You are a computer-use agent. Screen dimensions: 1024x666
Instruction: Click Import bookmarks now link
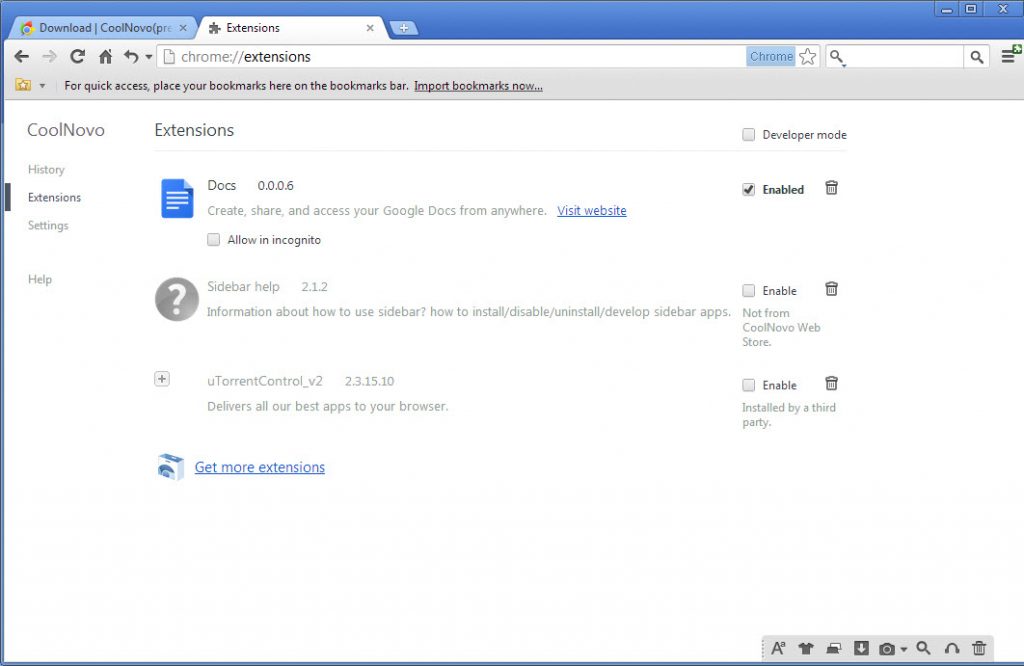[x=478, y=86]
